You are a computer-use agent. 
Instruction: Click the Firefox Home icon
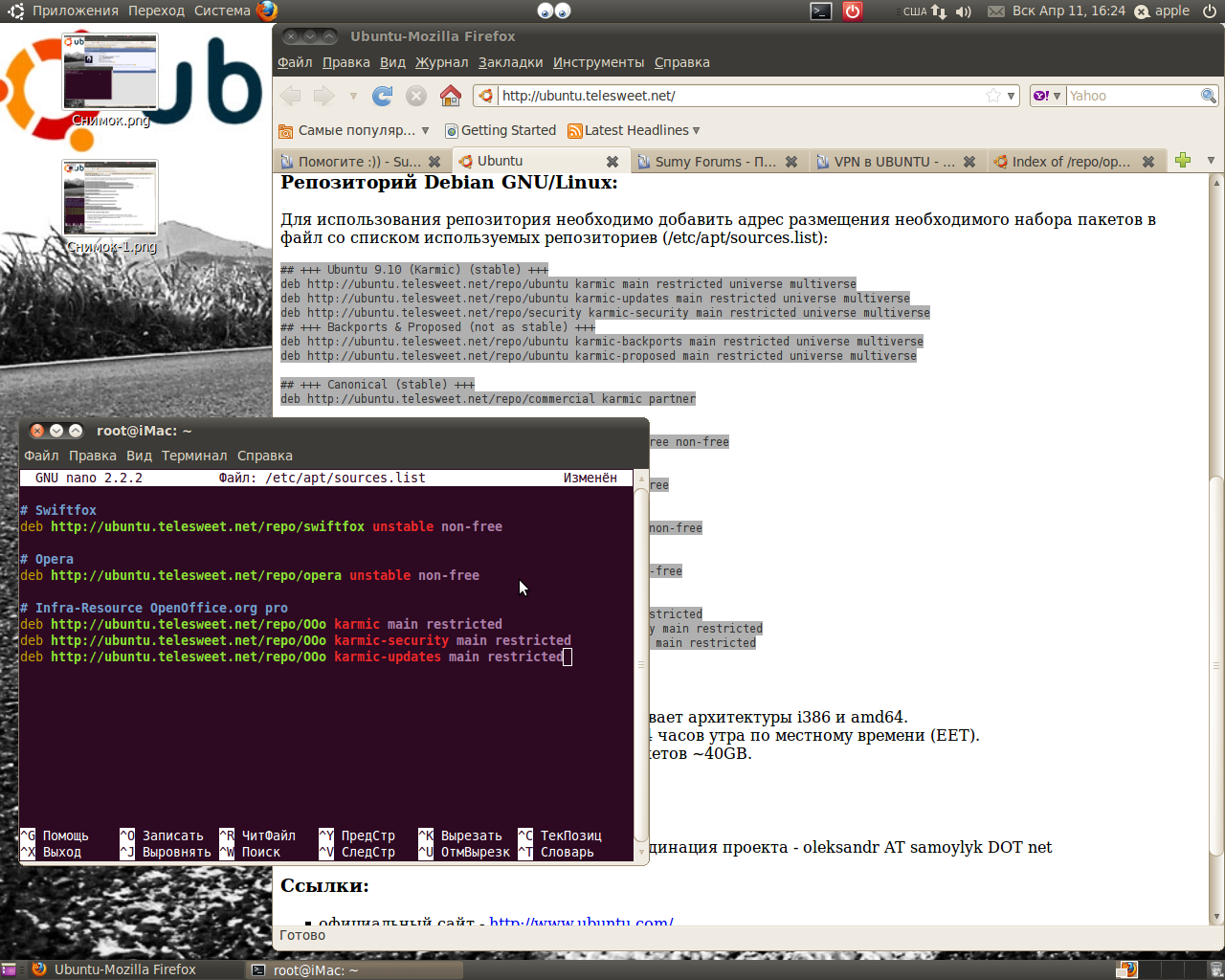point(451,96)
